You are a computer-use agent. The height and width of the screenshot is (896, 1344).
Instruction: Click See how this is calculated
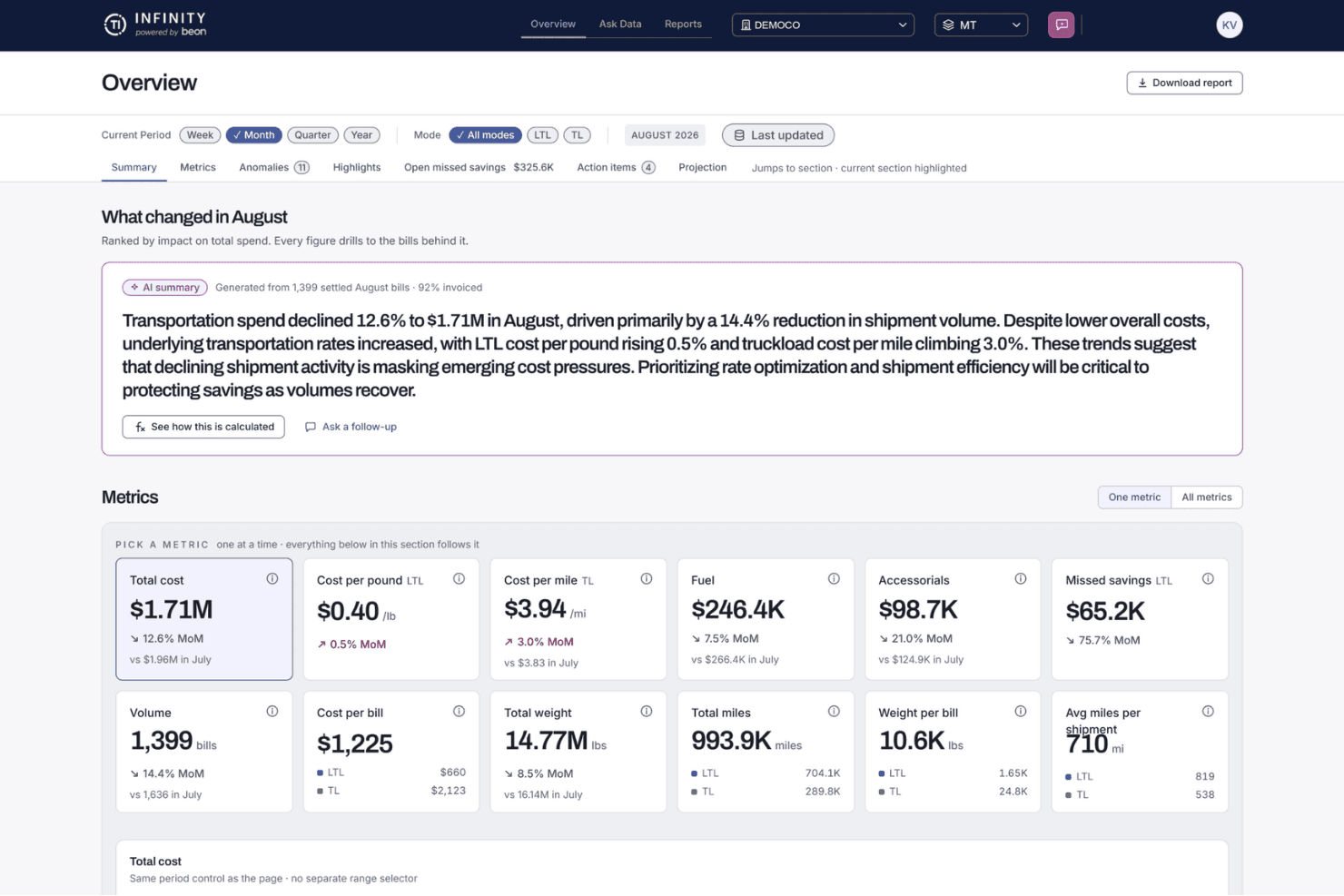(x=203, y=427)
